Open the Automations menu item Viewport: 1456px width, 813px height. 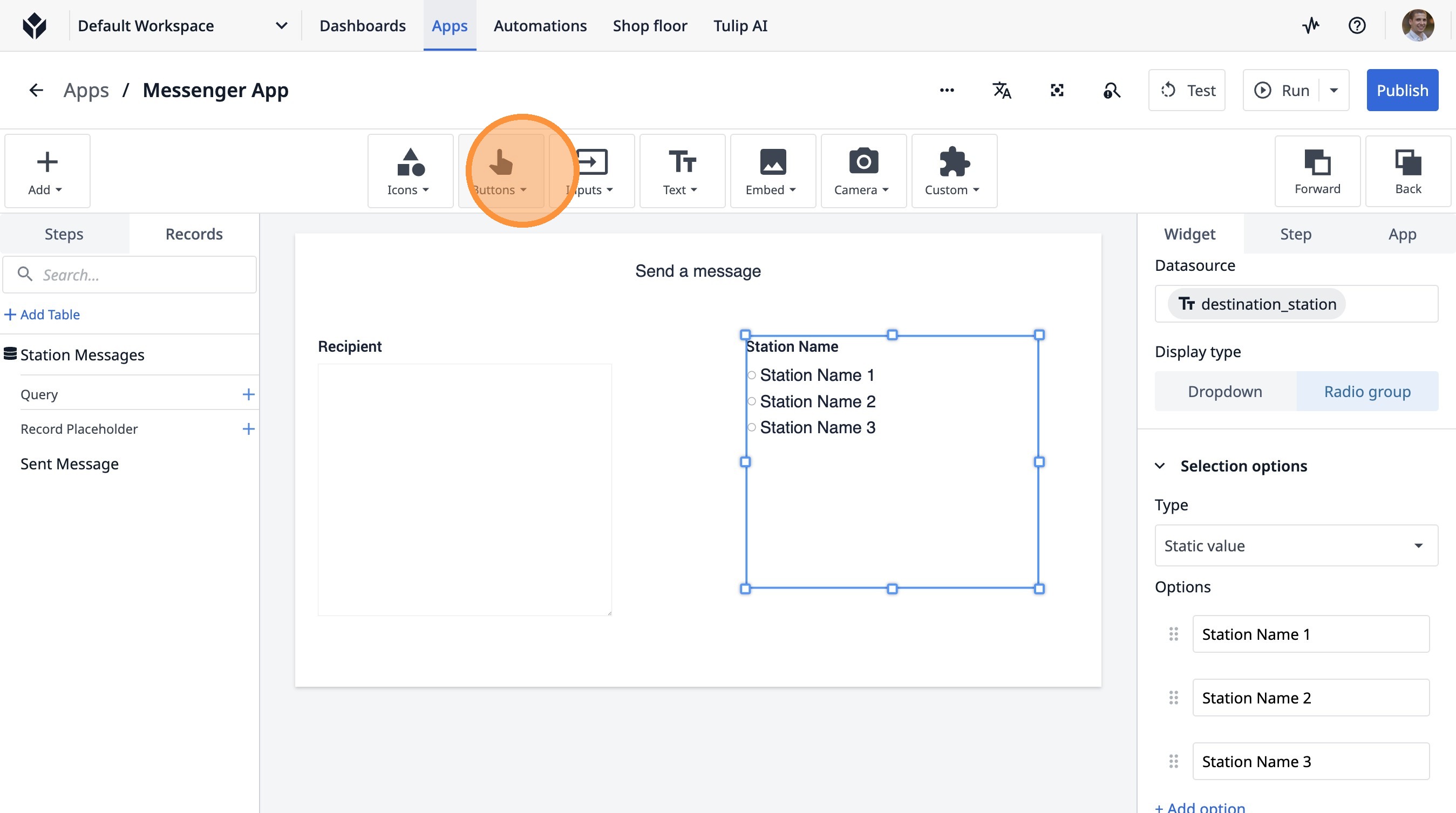click(x=540, y=25)
